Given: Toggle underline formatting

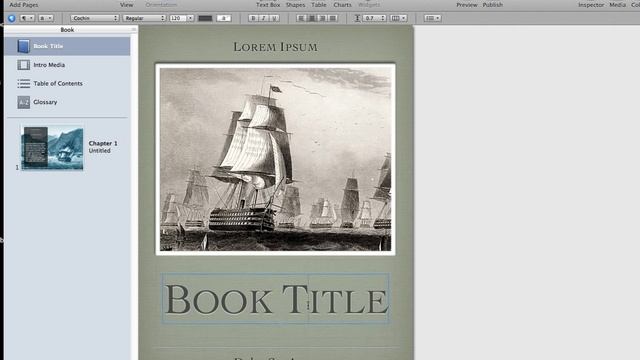Looking at the screenshot, I should coord(274,18).
